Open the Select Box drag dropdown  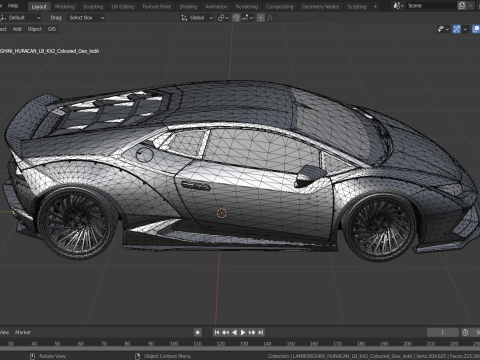pos(87,18)
